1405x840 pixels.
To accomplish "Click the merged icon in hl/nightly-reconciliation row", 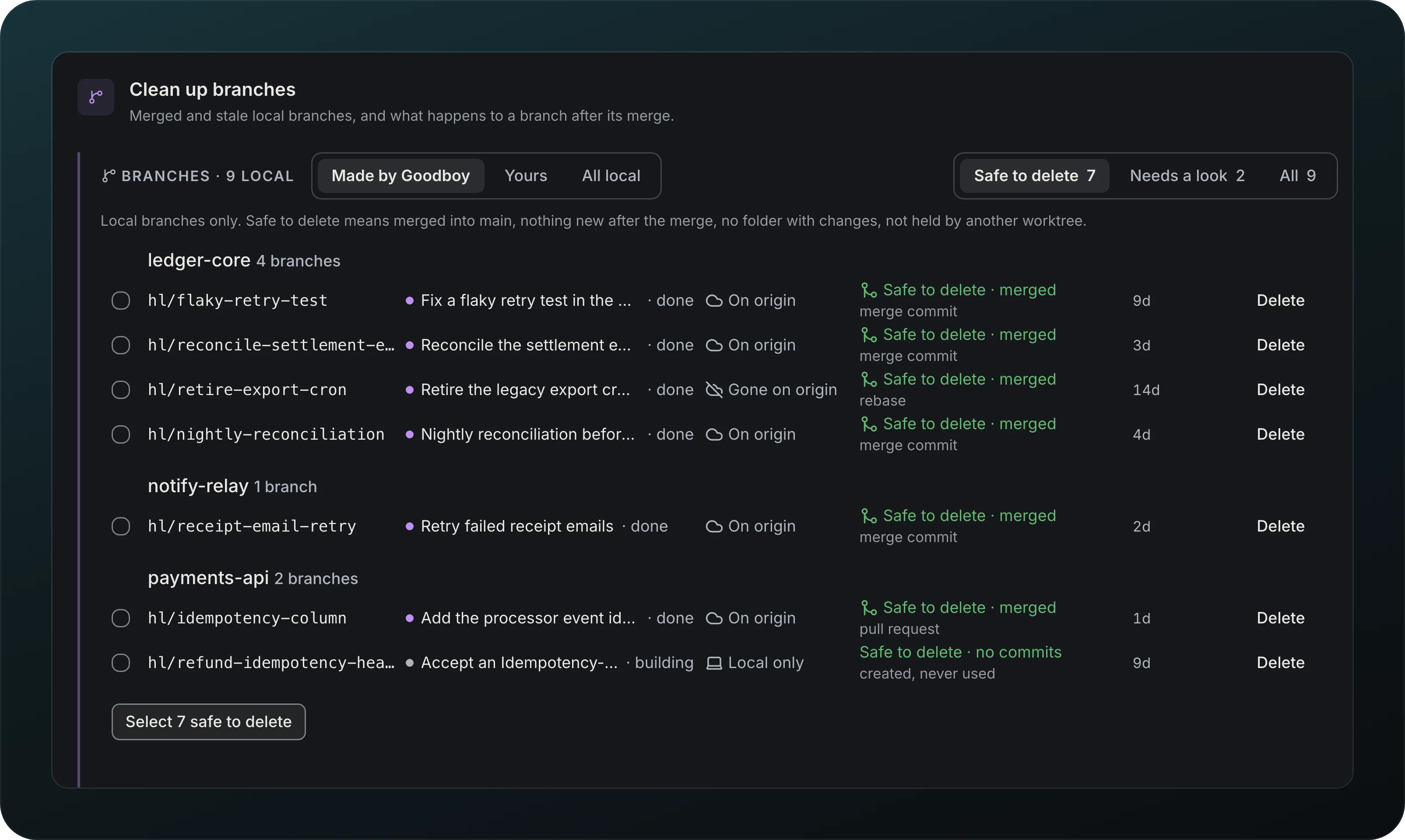I will (x=869, y=424).
